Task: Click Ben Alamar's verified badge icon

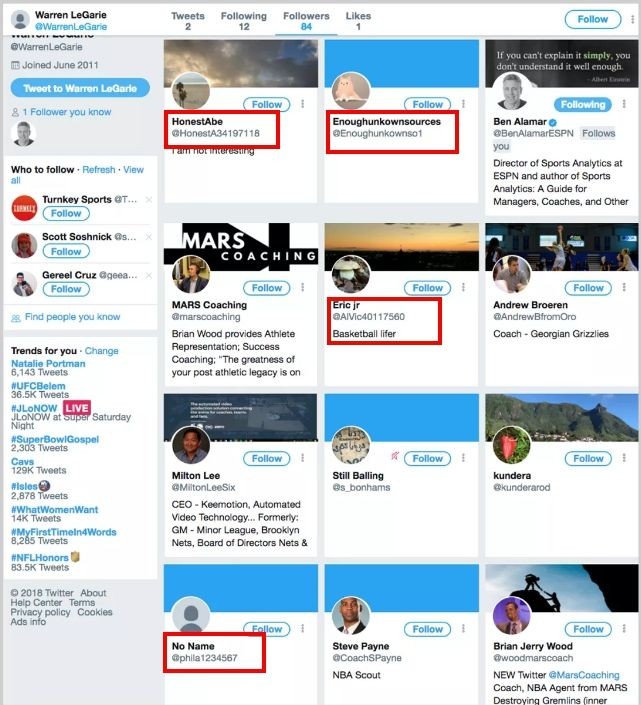Action: [x=553, y=122]
